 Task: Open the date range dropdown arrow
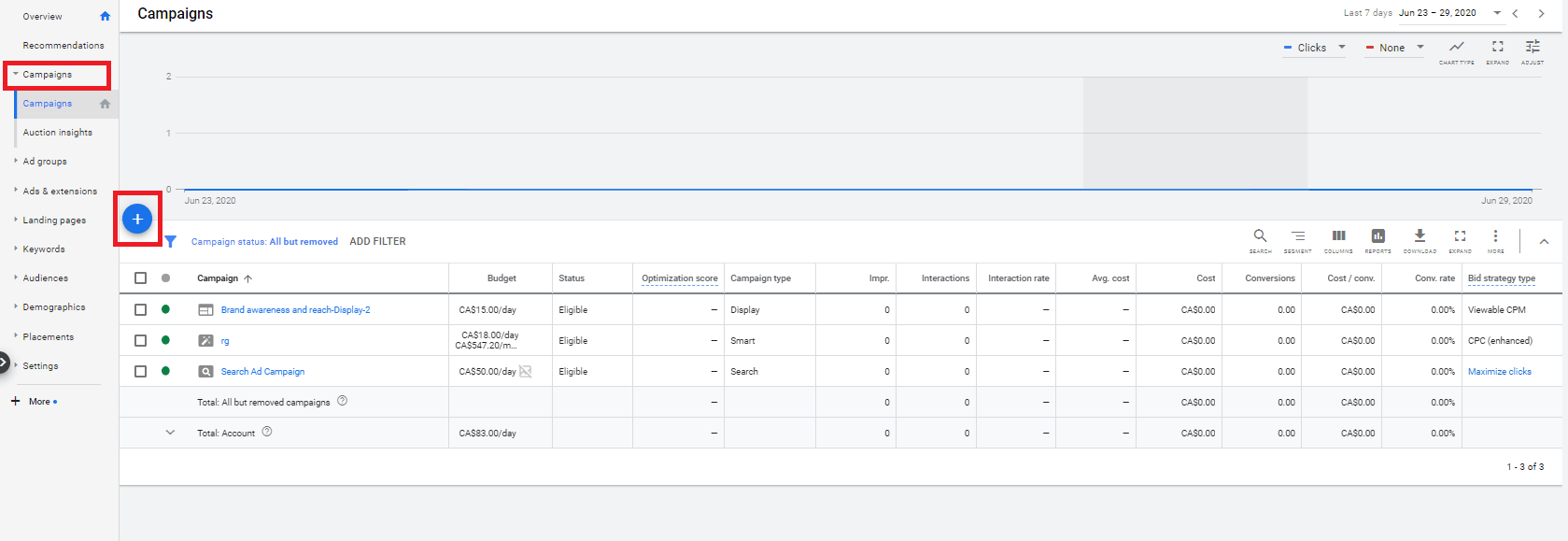point(1497,13)
